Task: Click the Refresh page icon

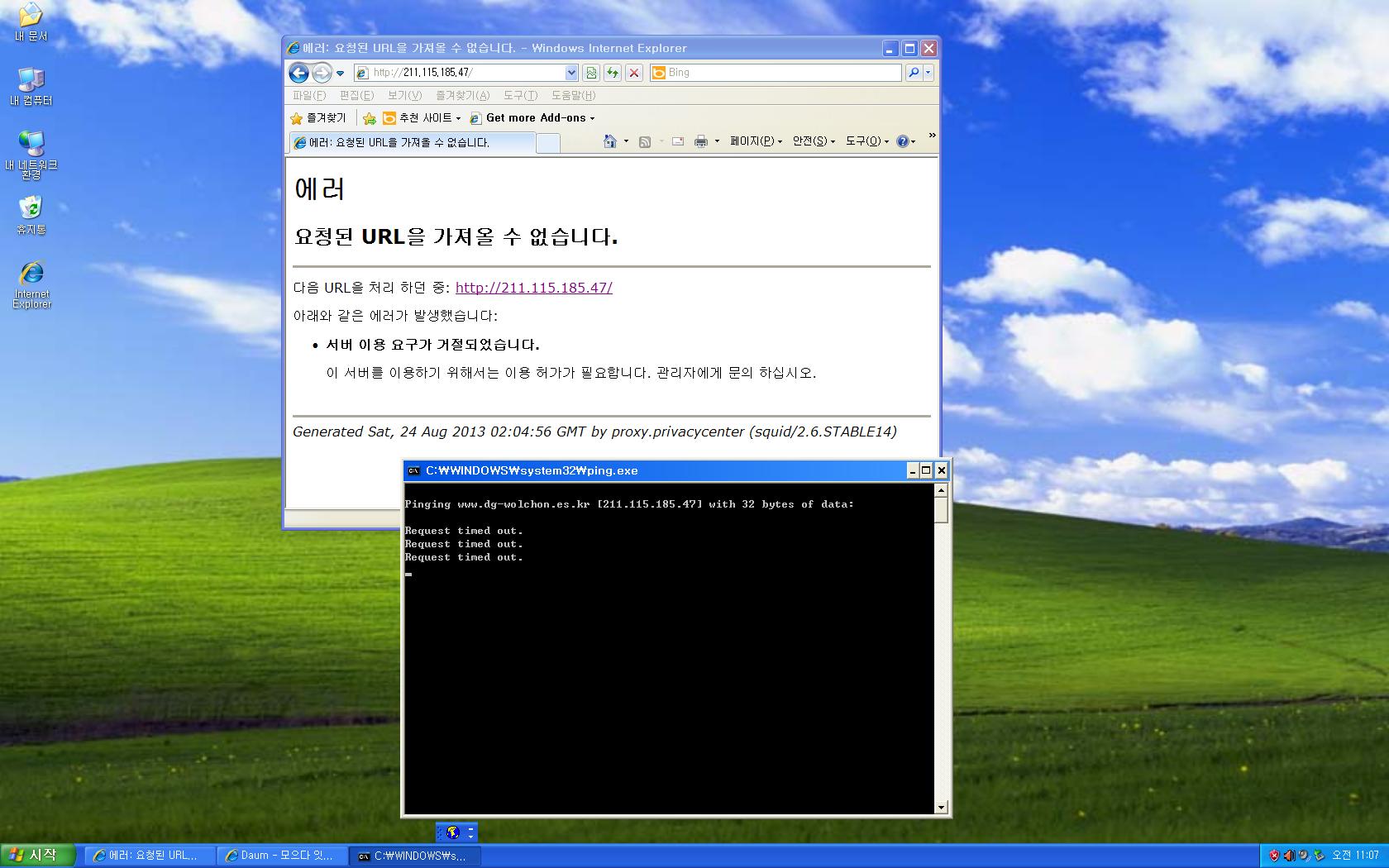Action: [613, 73]
